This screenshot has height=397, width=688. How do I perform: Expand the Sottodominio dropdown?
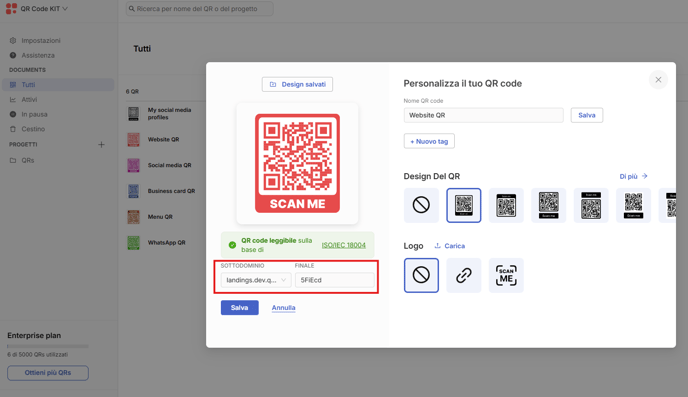[256, 280]
